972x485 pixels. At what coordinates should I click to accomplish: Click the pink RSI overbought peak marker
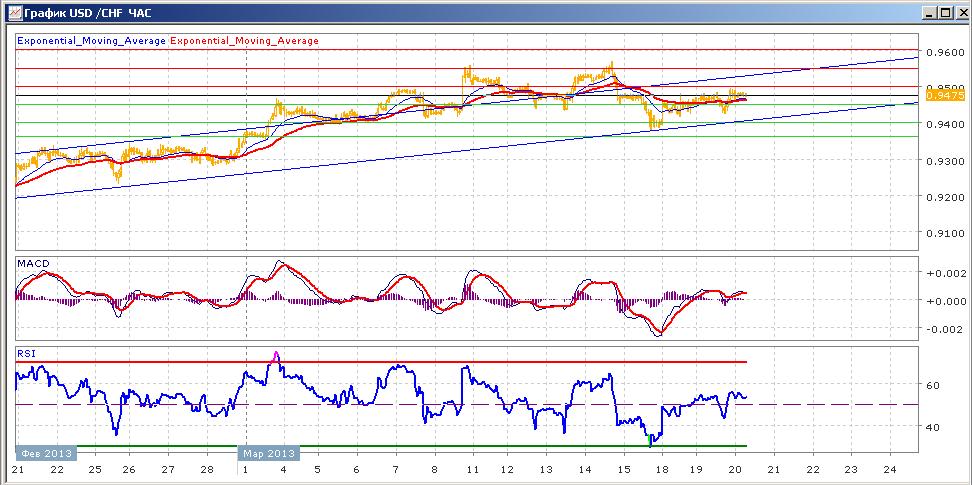[276, 356]
